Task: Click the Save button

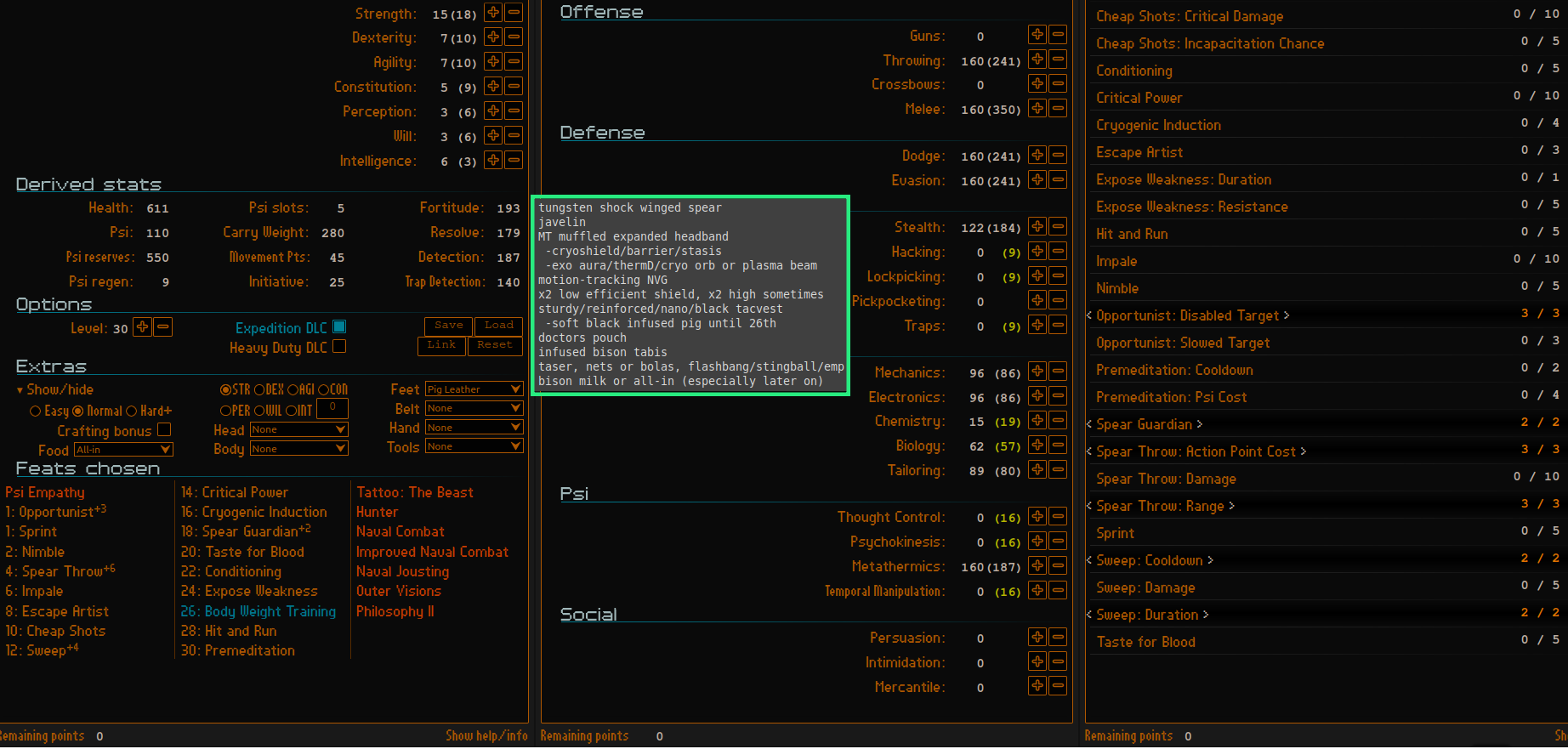Action: pos(448,326)
